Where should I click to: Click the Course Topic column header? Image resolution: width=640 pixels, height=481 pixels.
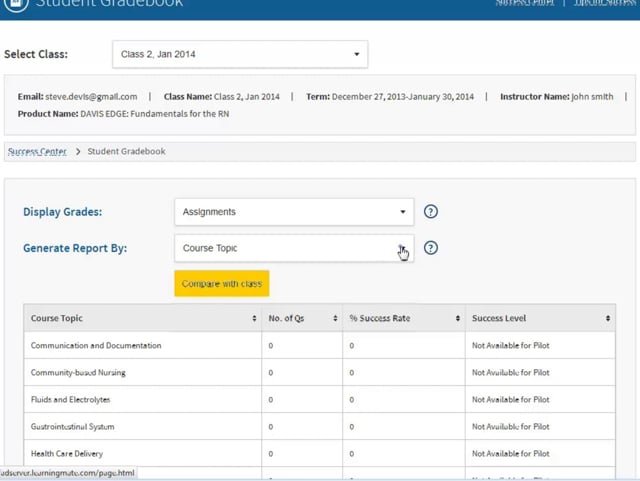coord(142,318)
